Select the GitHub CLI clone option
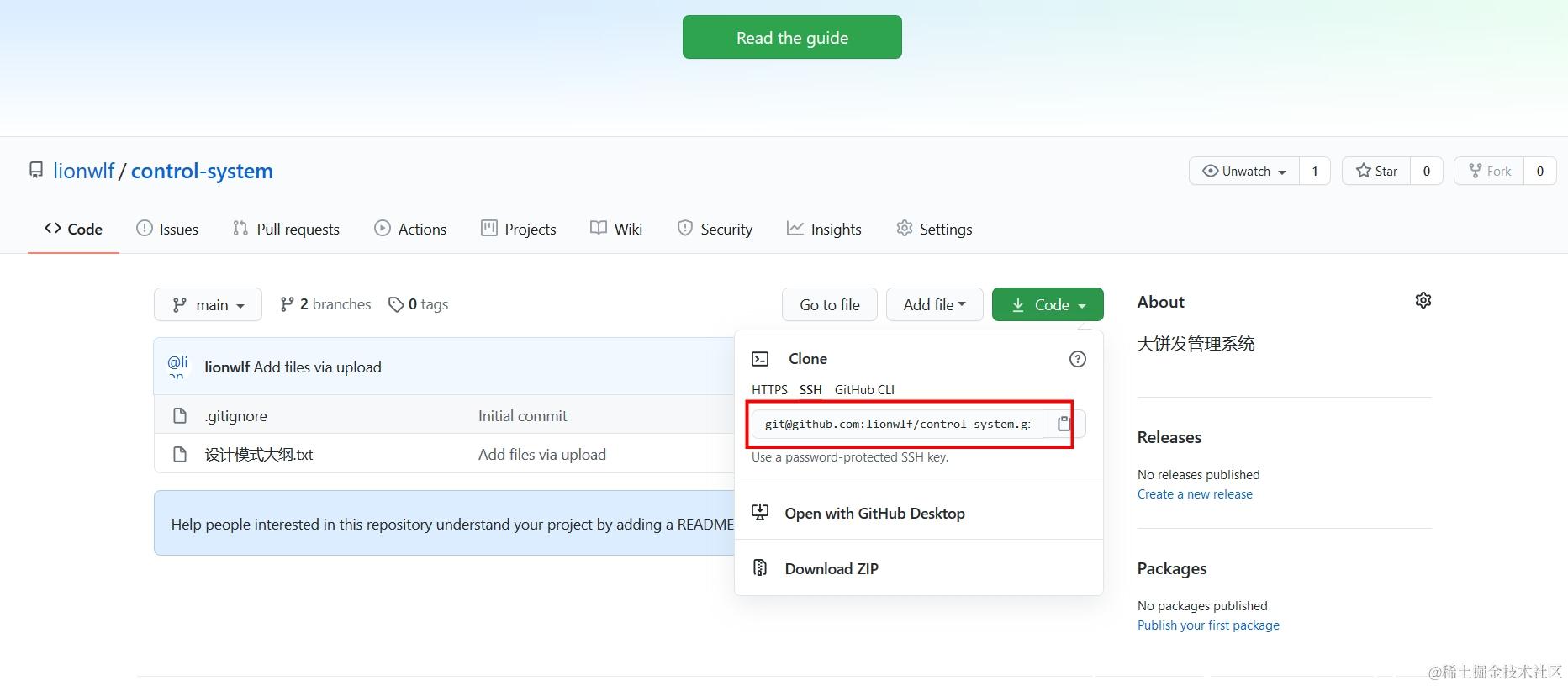The width and height of the screenshot is (1568, 686). pos(864,389)
